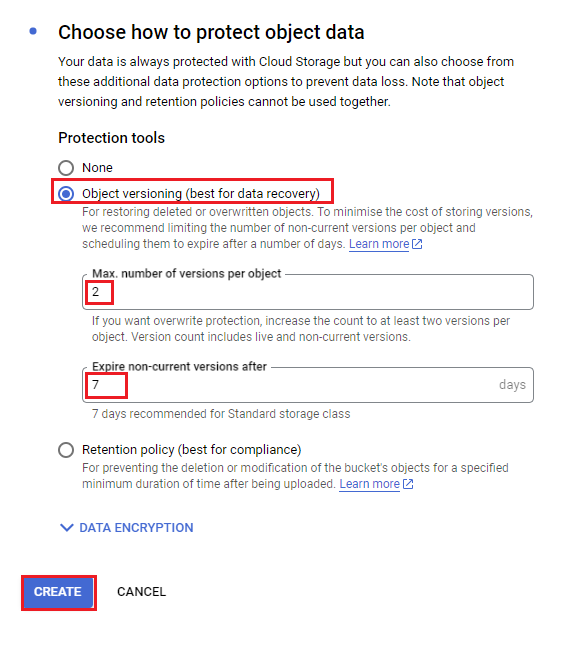The height and width of the screenshot is (659, 581).
Task: Click the Retention policy label text
Action: 191,450
